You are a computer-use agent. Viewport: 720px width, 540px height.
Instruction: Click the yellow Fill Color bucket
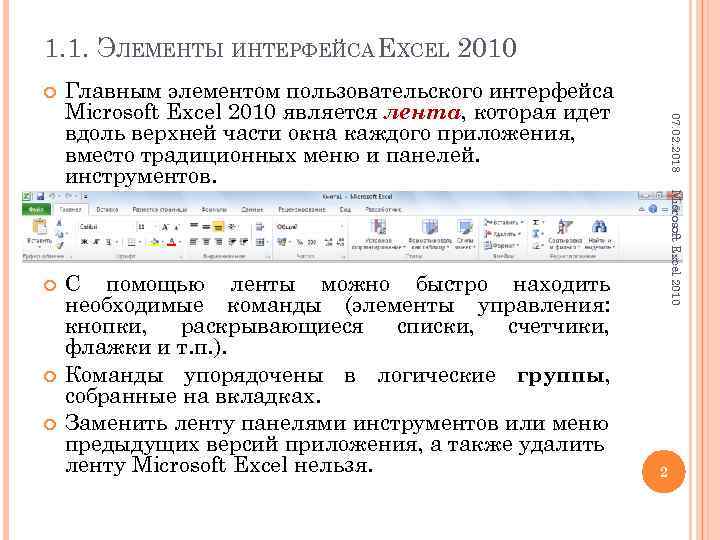click(155, 242)
